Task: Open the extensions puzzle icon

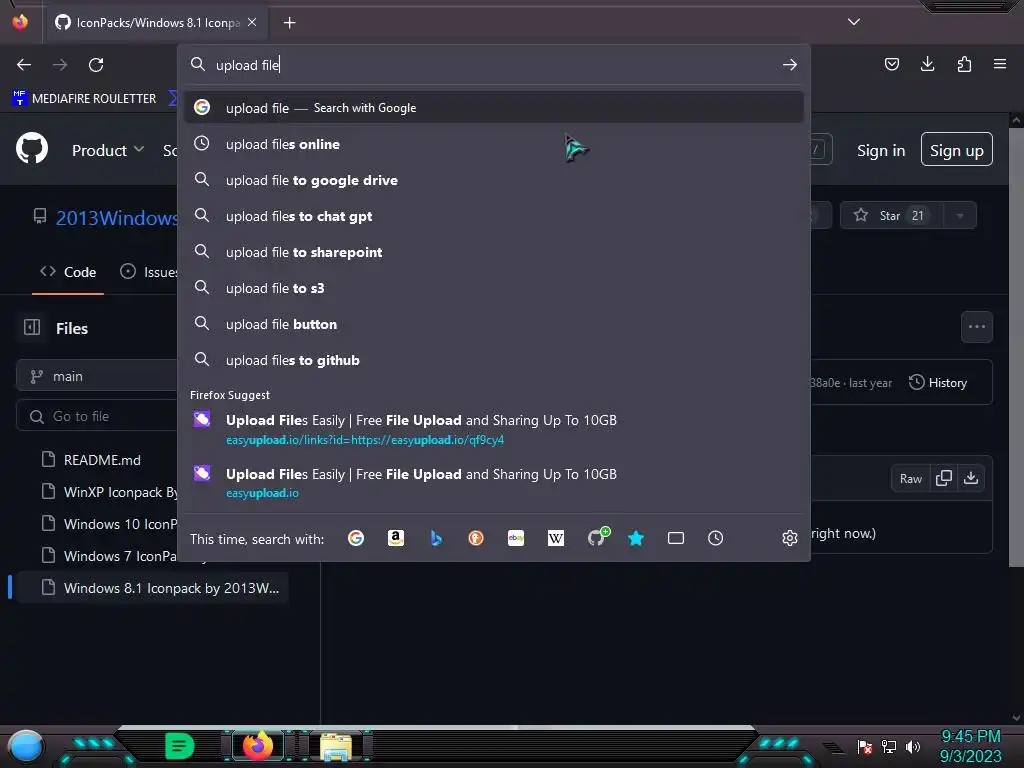Action: [x=964, y=64]
